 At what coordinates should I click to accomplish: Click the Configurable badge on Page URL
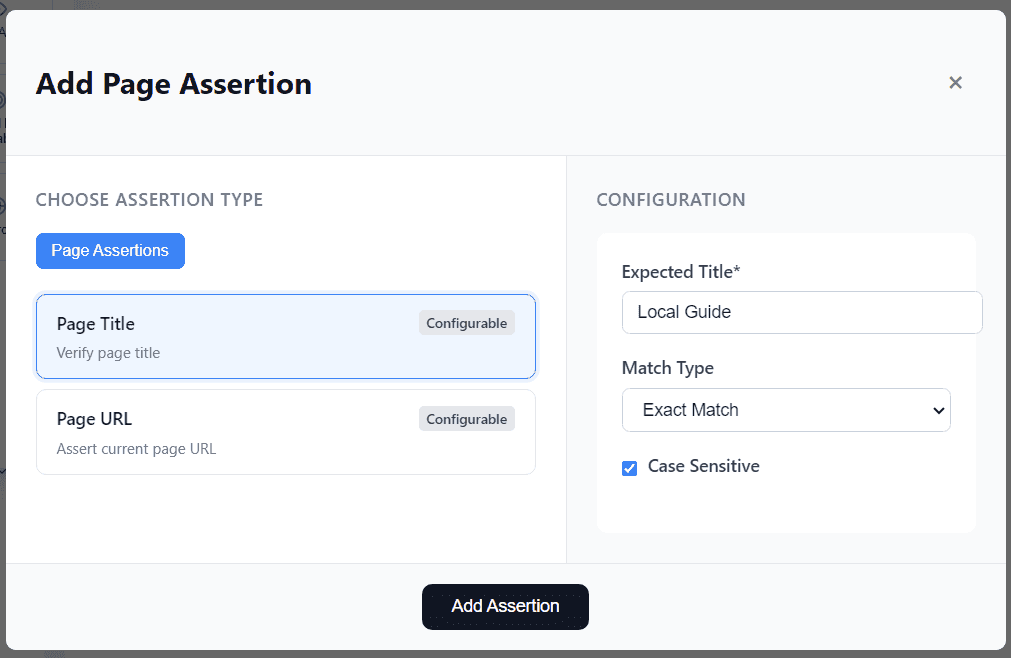[x=466, y=418]
